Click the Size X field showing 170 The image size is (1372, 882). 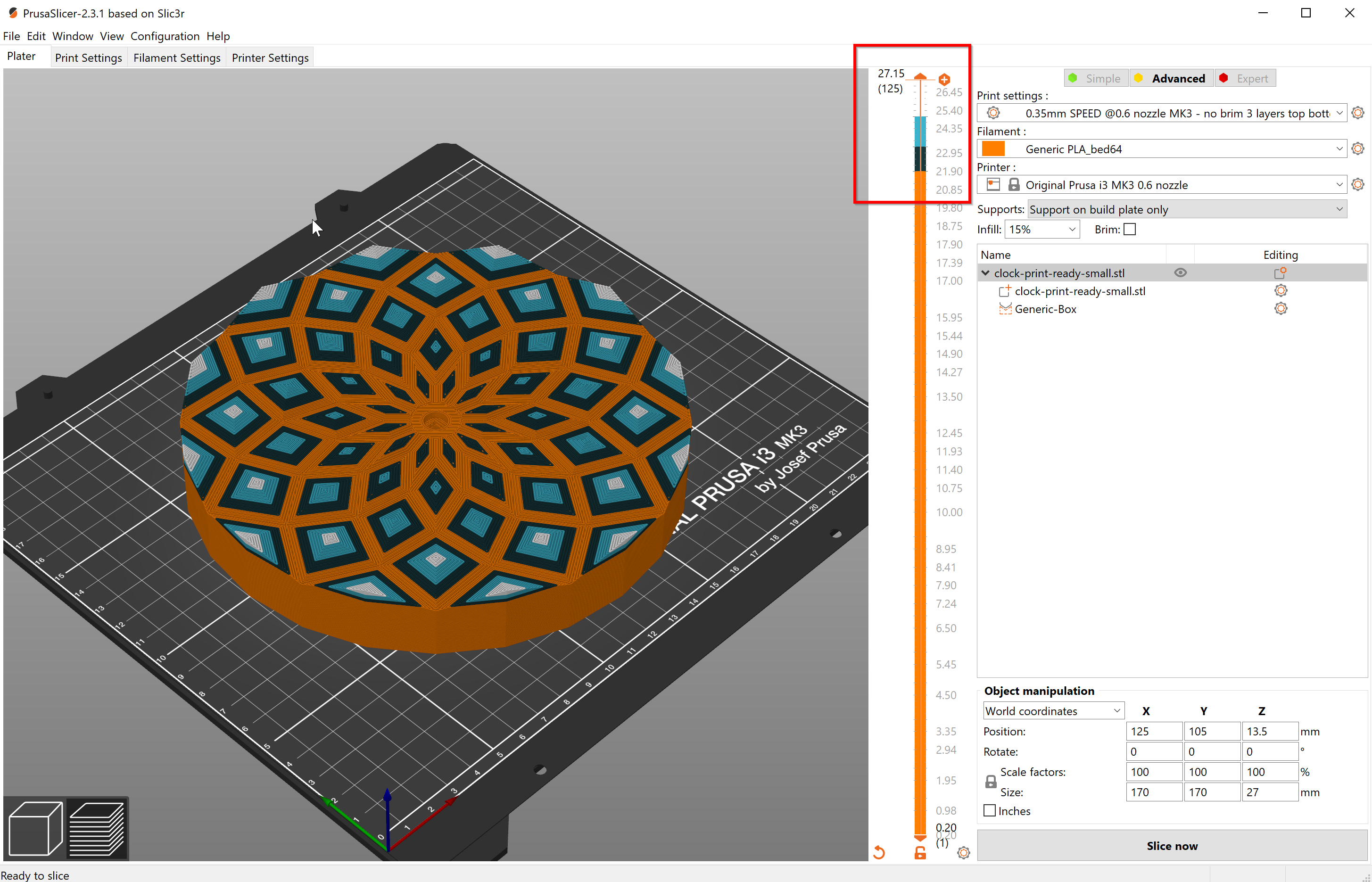point(1154,792)
